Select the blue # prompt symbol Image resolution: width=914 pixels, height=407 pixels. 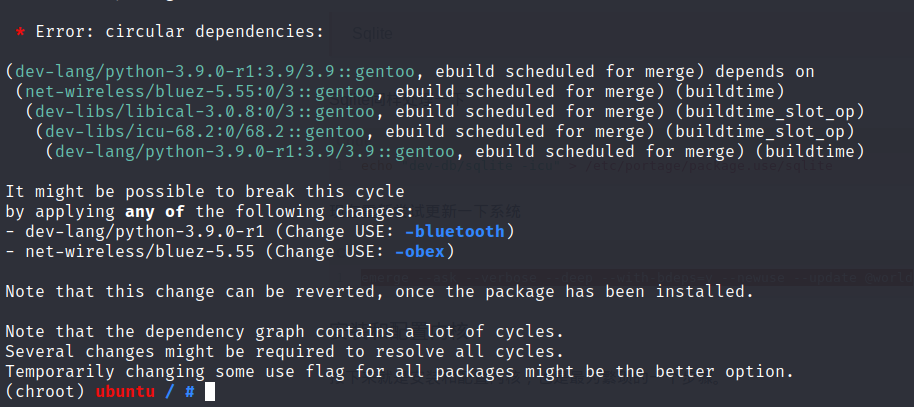(189, 391)
